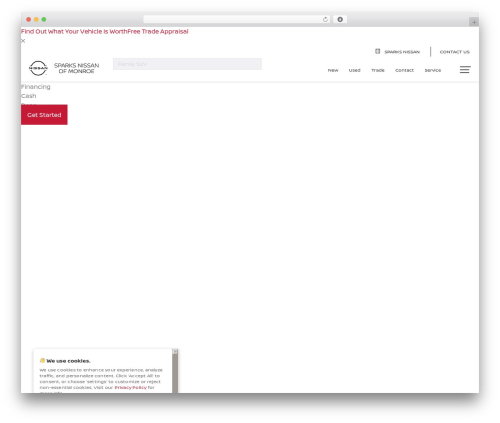Viewport: 500px width, 423px height.
Task: Click the Sparks Nissan of Monroe title
Action: (77, 68)
